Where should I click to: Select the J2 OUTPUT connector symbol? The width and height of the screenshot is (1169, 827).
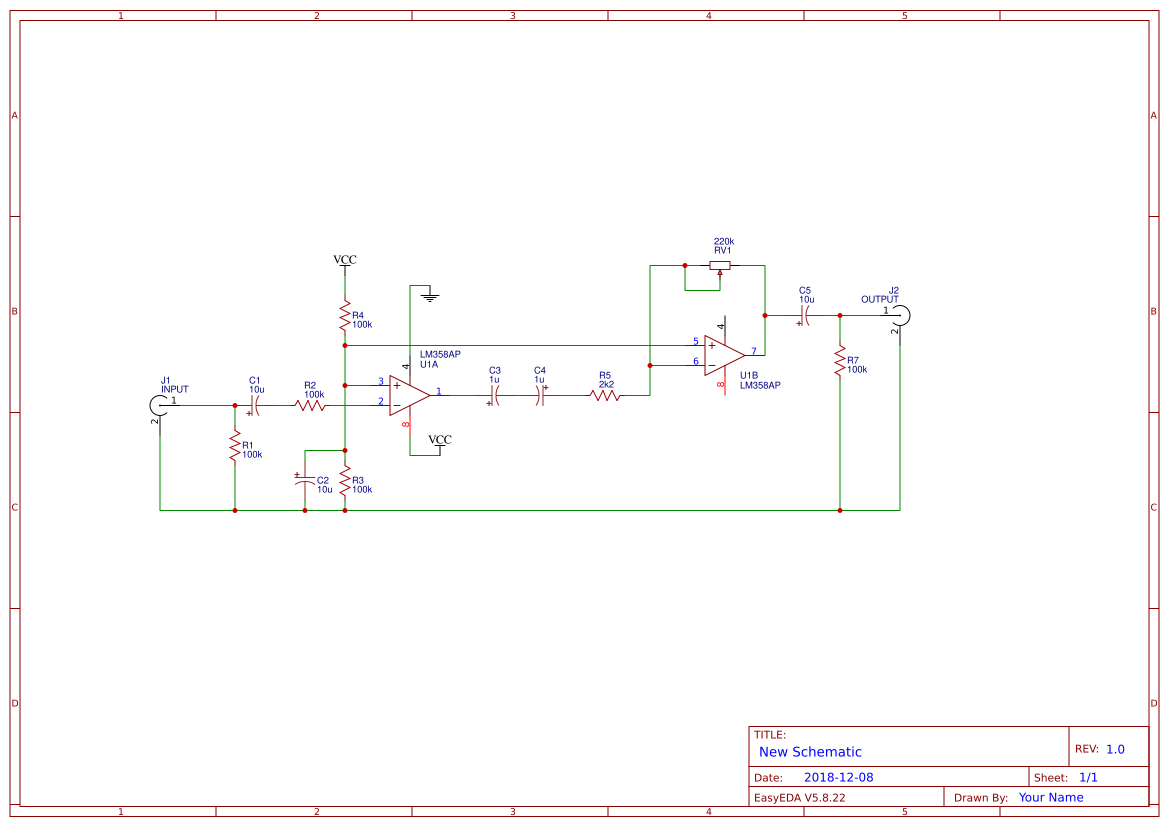[903, 315]
